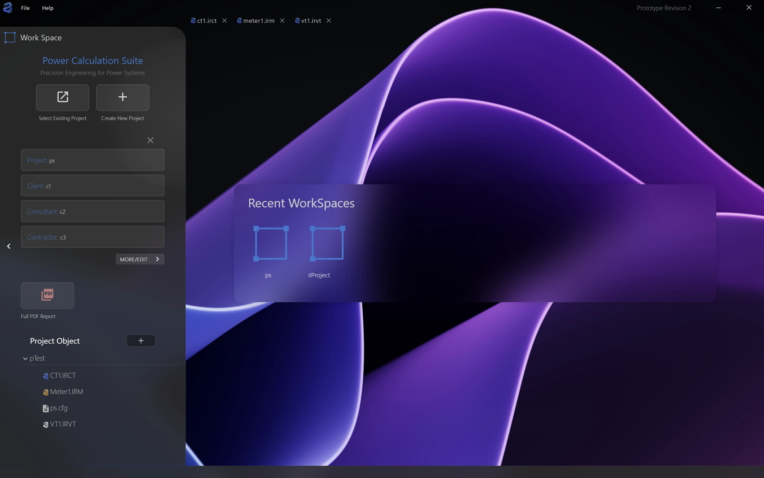The height and width of the screenshot is (478, 764).
Task: Open the File menu
Action: pos(25,8)
